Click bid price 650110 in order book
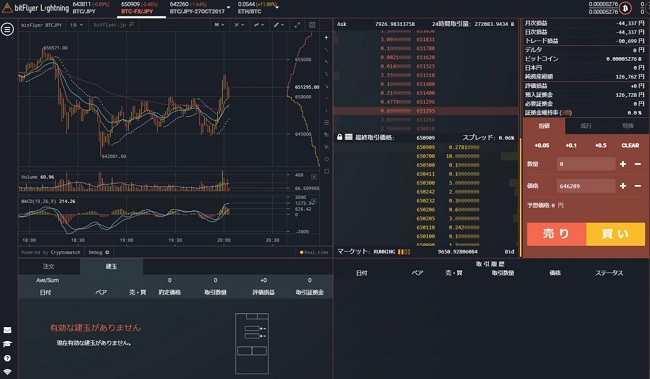 [x=425, y=227]
